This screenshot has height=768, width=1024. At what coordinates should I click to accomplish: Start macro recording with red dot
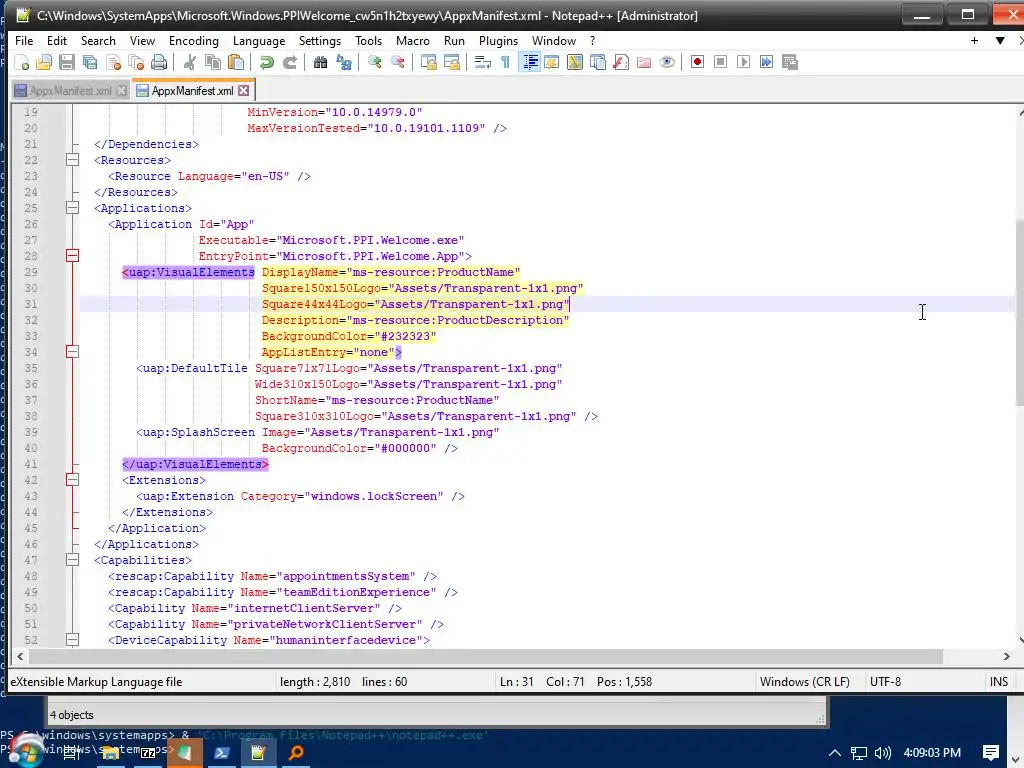[697, 62]
